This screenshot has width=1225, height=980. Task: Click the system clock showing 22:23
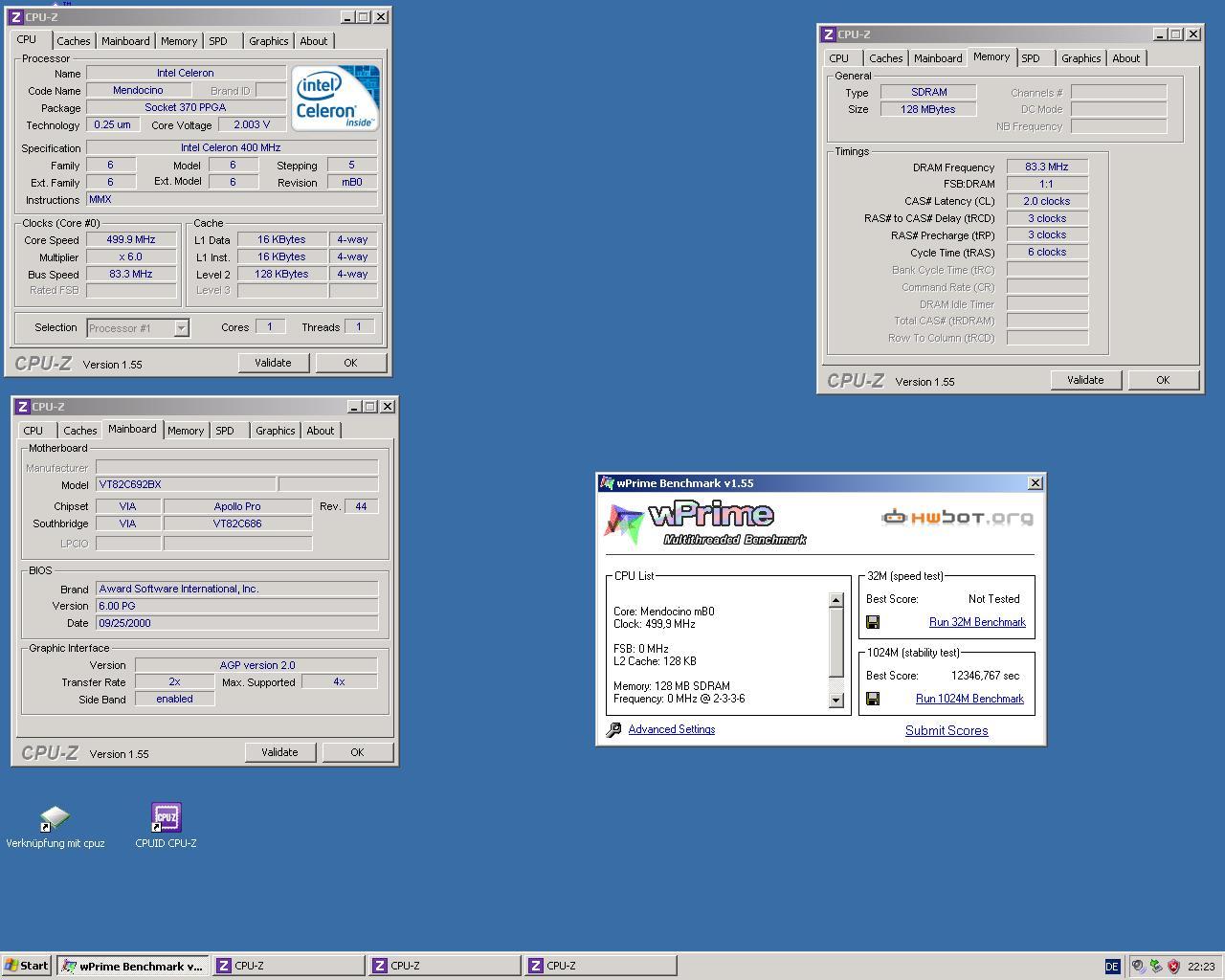pyautogui.click(x=1201, y=967)
